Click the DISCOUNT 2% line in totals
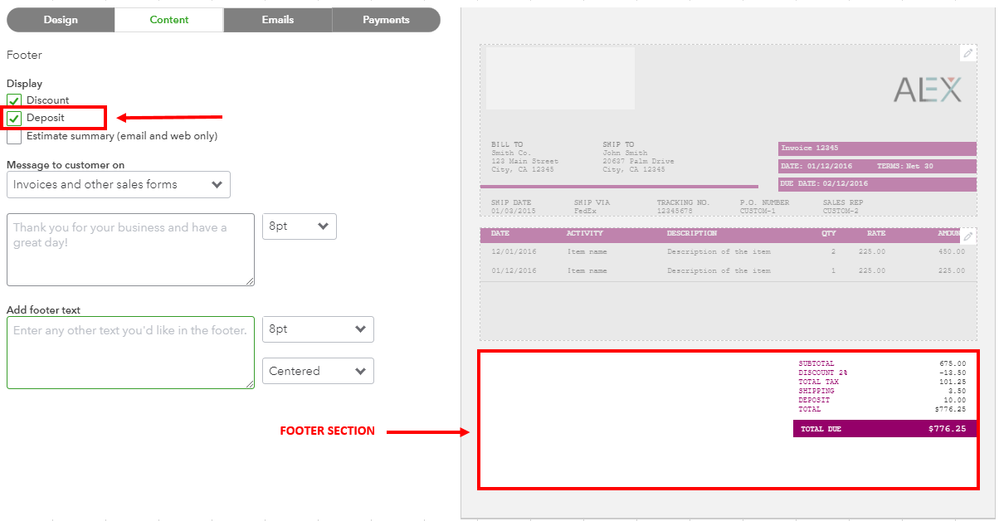Screen dimensions: 999x521 [882, 373]
